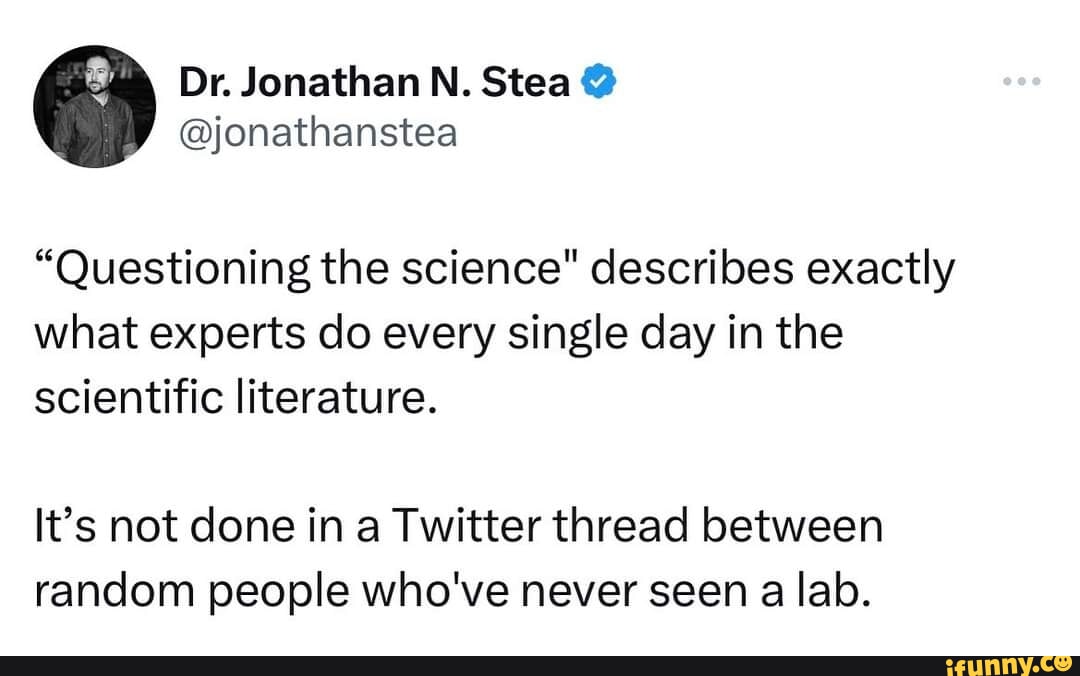This screenshot has height=676, width=1080.
Task: Click the rightmost dot of the ellipsis icon
Action: click(1034, 82)
